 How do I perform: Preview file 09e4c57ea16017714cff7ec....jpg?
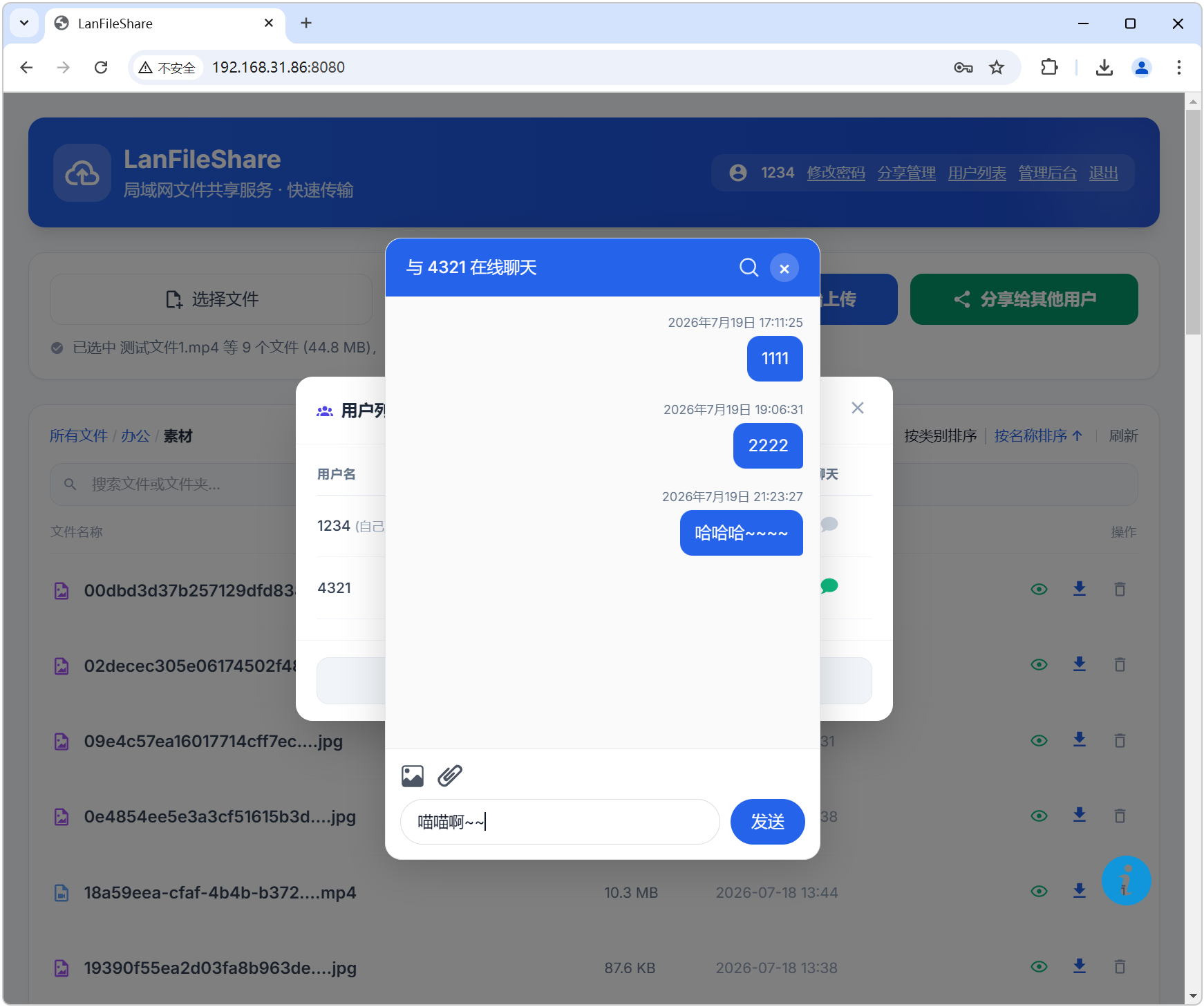click(1039, 741)
